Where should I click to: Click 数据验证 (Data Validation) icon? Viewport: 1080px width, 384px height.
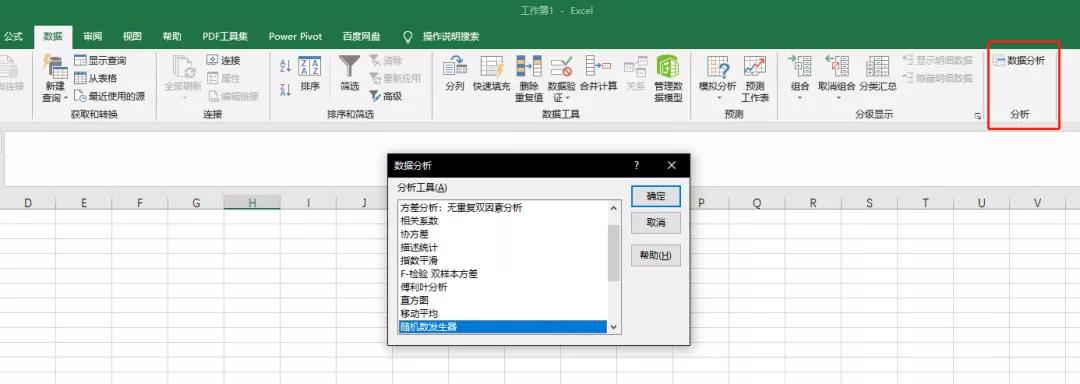point(561,67)
